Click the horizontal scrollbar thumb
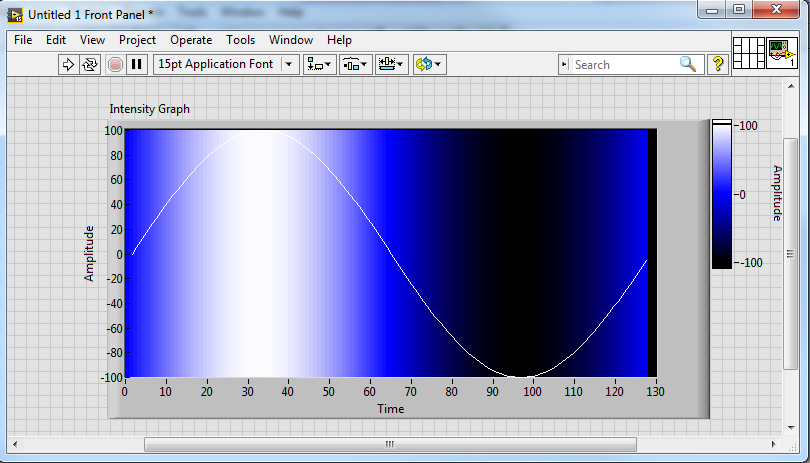The image size is (810, 463). (x=390, y=444)
